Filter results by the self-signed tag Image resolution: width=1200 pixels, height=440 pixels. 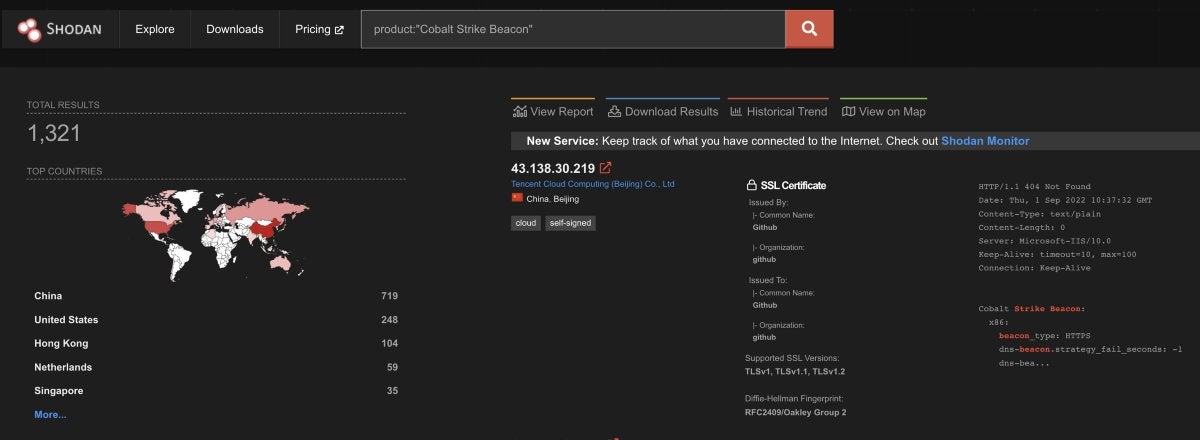click(570, 223)
